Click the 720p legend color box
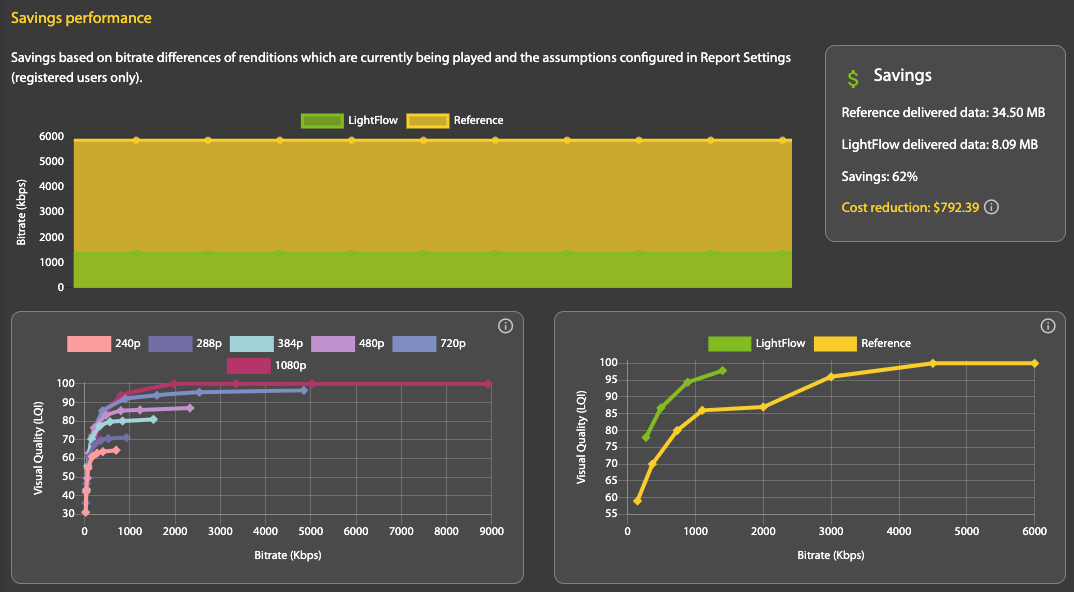1074x592 pixels. coord(414,344)
